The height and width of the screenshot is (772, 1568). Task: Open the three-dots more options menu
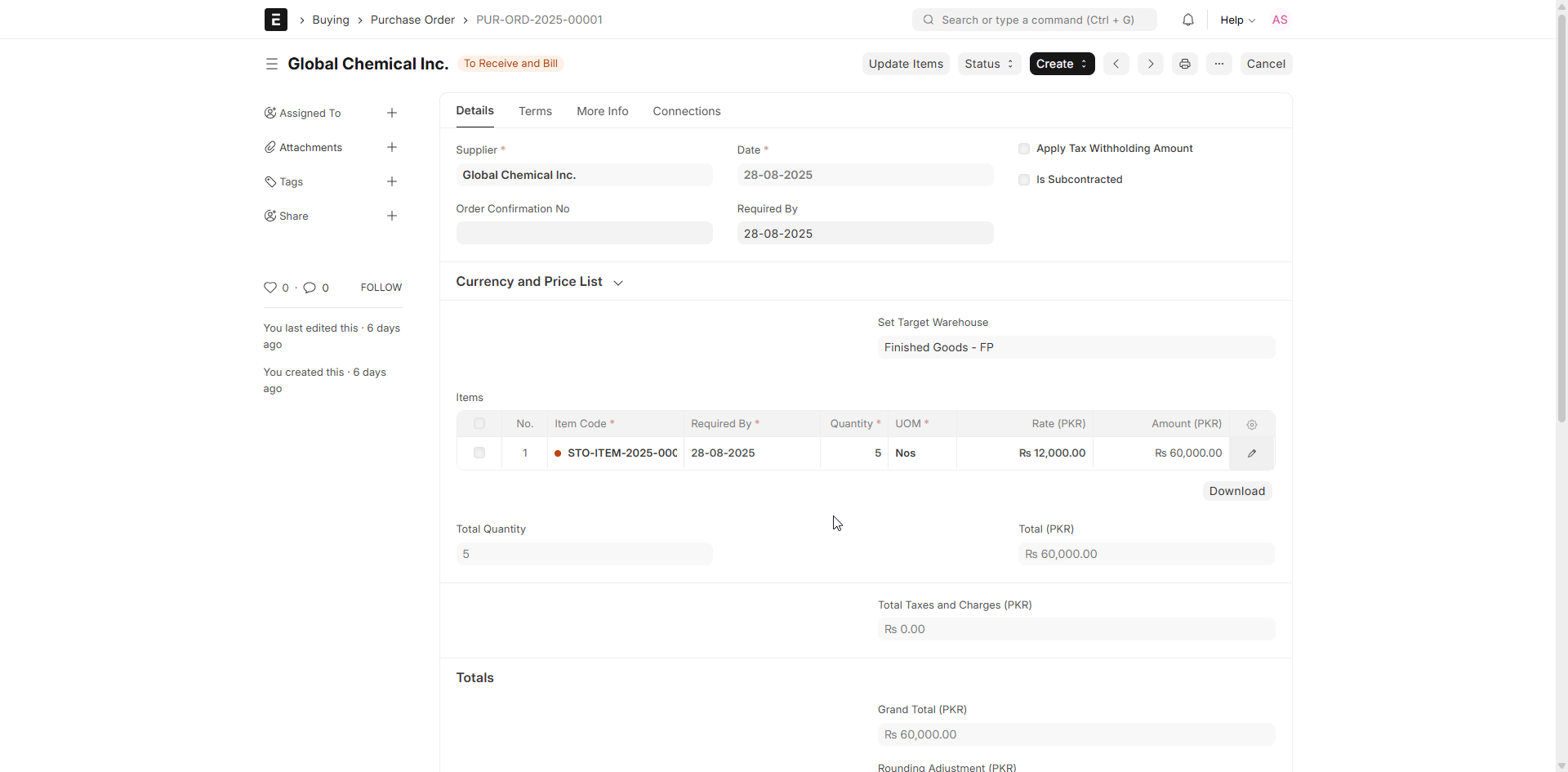tap(1218, 64)
